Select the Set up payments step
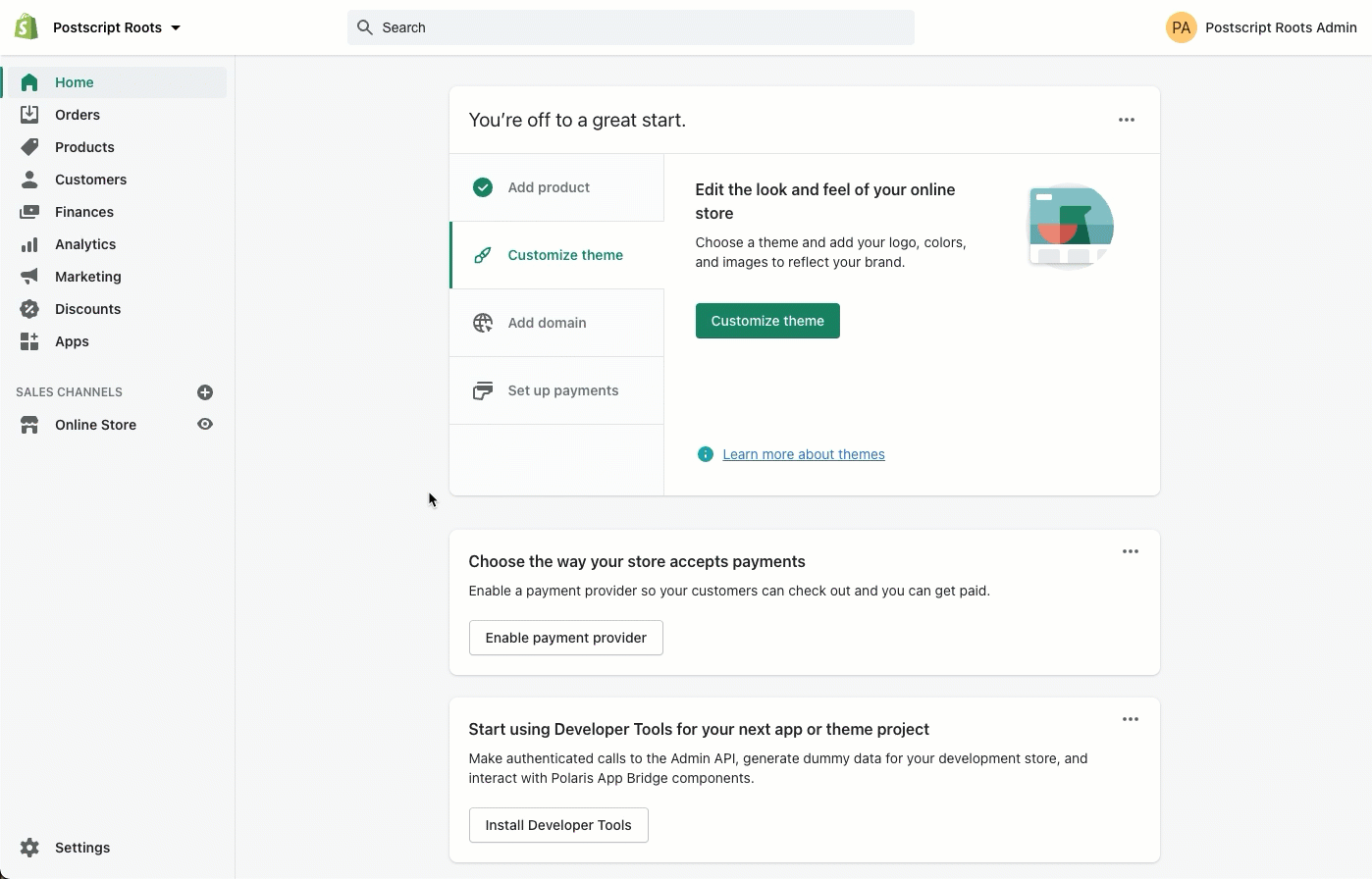 coord(562,390)
